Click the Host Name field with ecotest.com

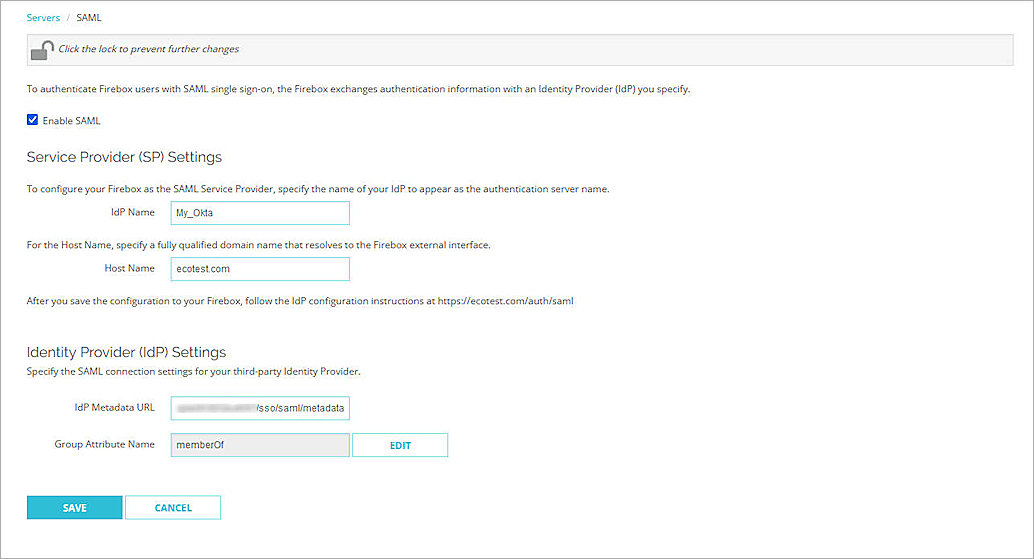tap(260, 269)
